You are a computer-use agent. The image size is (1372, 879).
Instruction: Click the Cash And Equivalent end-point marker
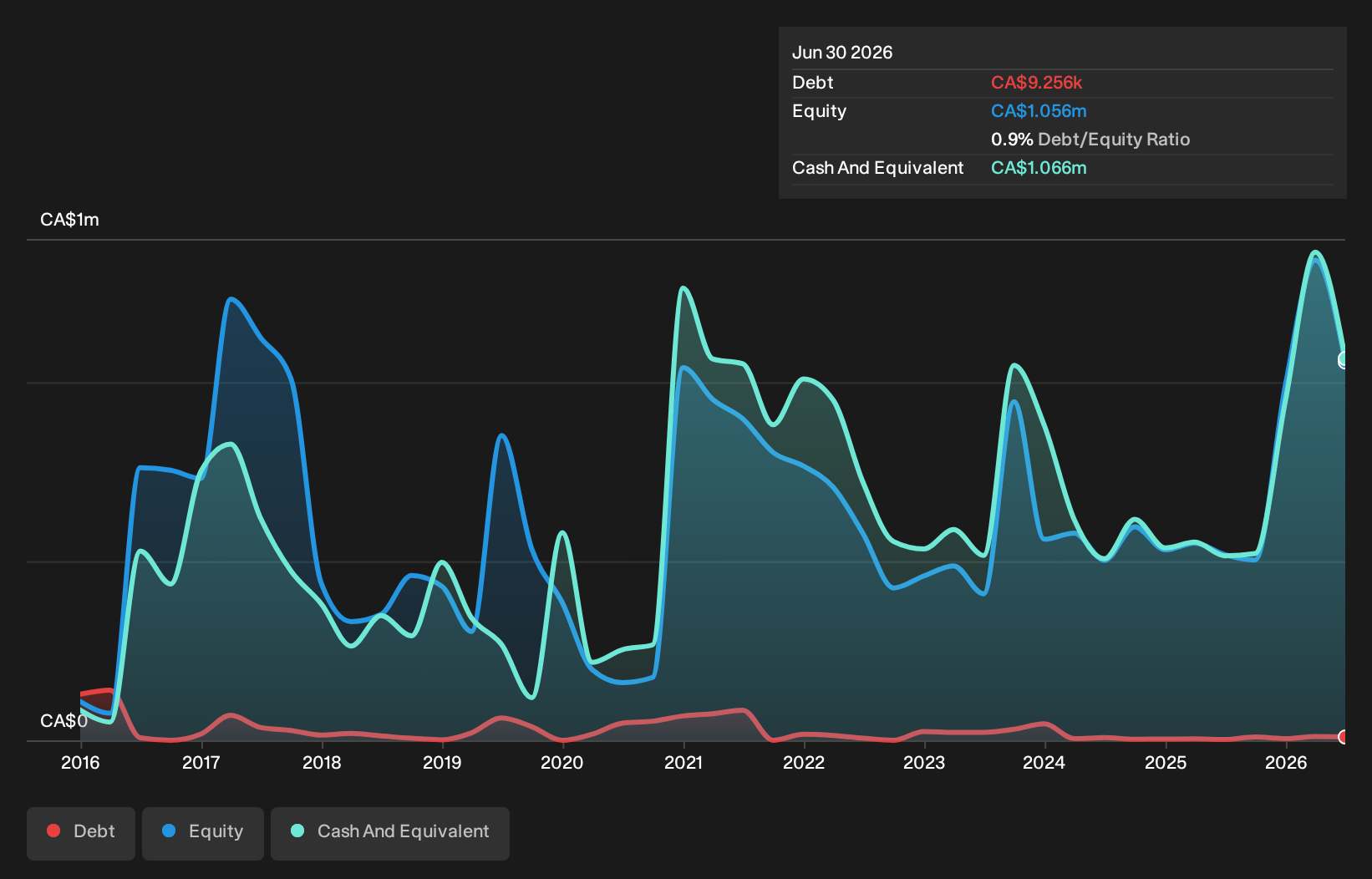coord(1344,360)
